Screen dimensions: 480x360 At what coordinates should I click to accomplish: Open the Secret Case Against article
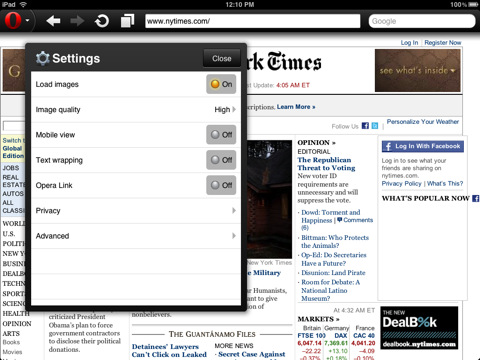[252, 354]
